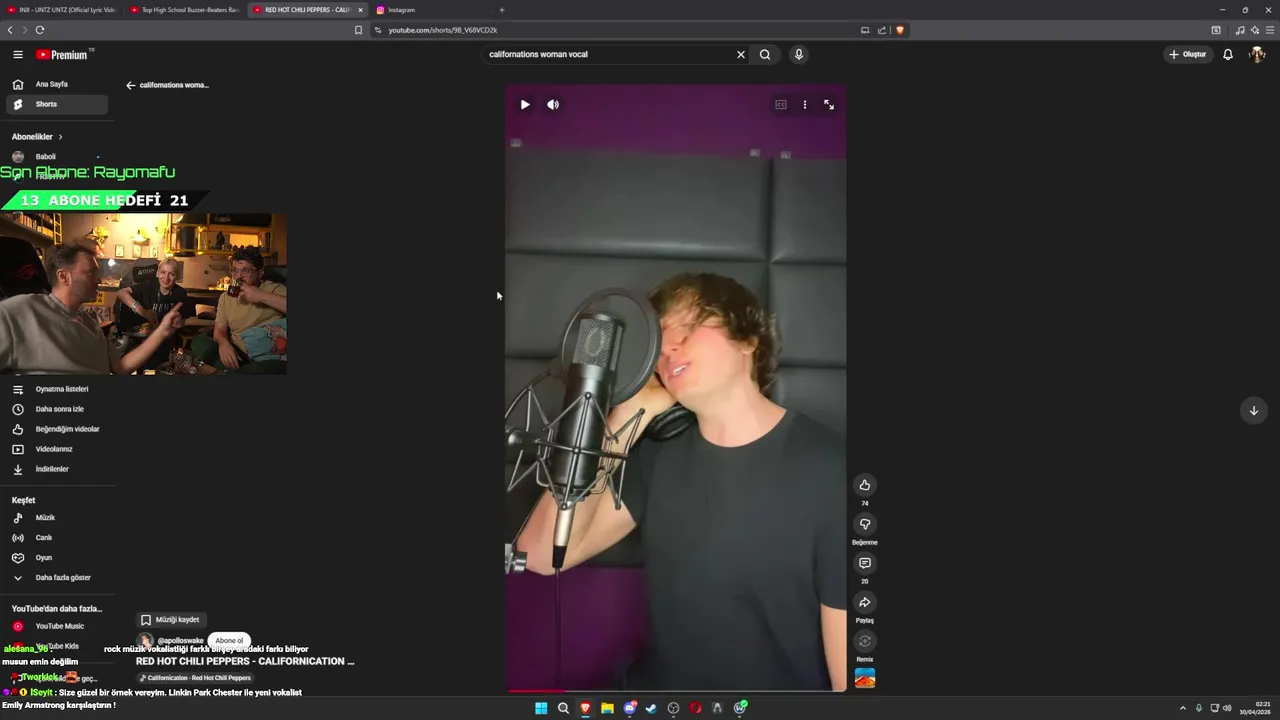Go to next Short with down arrow
The image size is (1280, 720).
pyautogui.click(x=1253, y=410)
